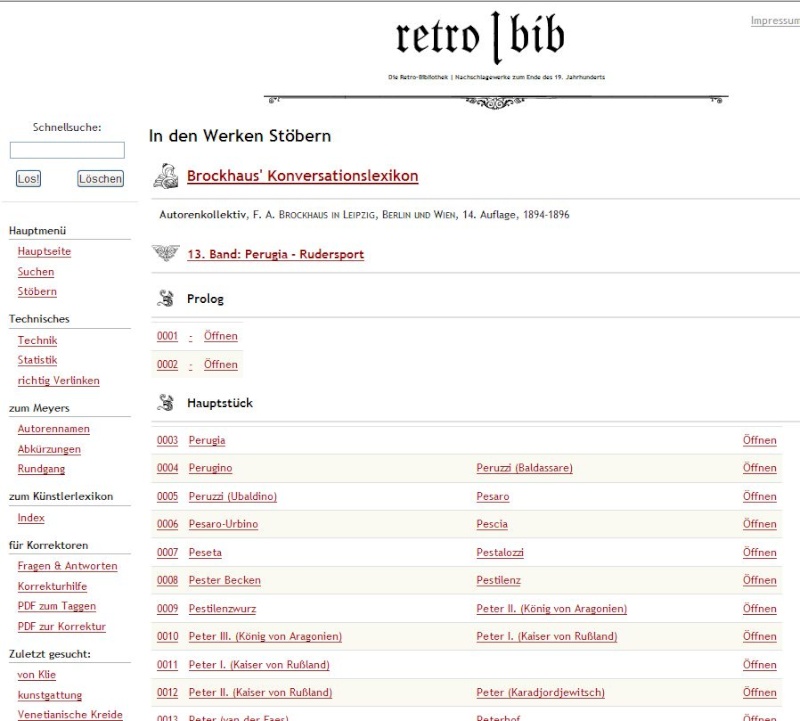This screenshot has height=721, width=800.
Task: Click Öffnen in the 0008 row
Action: point(760,580)
